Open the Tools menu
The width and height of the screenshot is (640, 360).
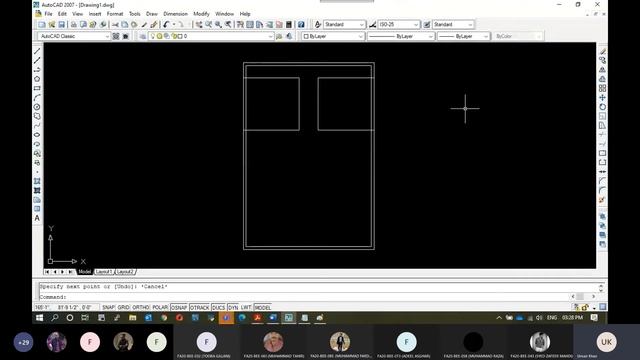(135, 14)
